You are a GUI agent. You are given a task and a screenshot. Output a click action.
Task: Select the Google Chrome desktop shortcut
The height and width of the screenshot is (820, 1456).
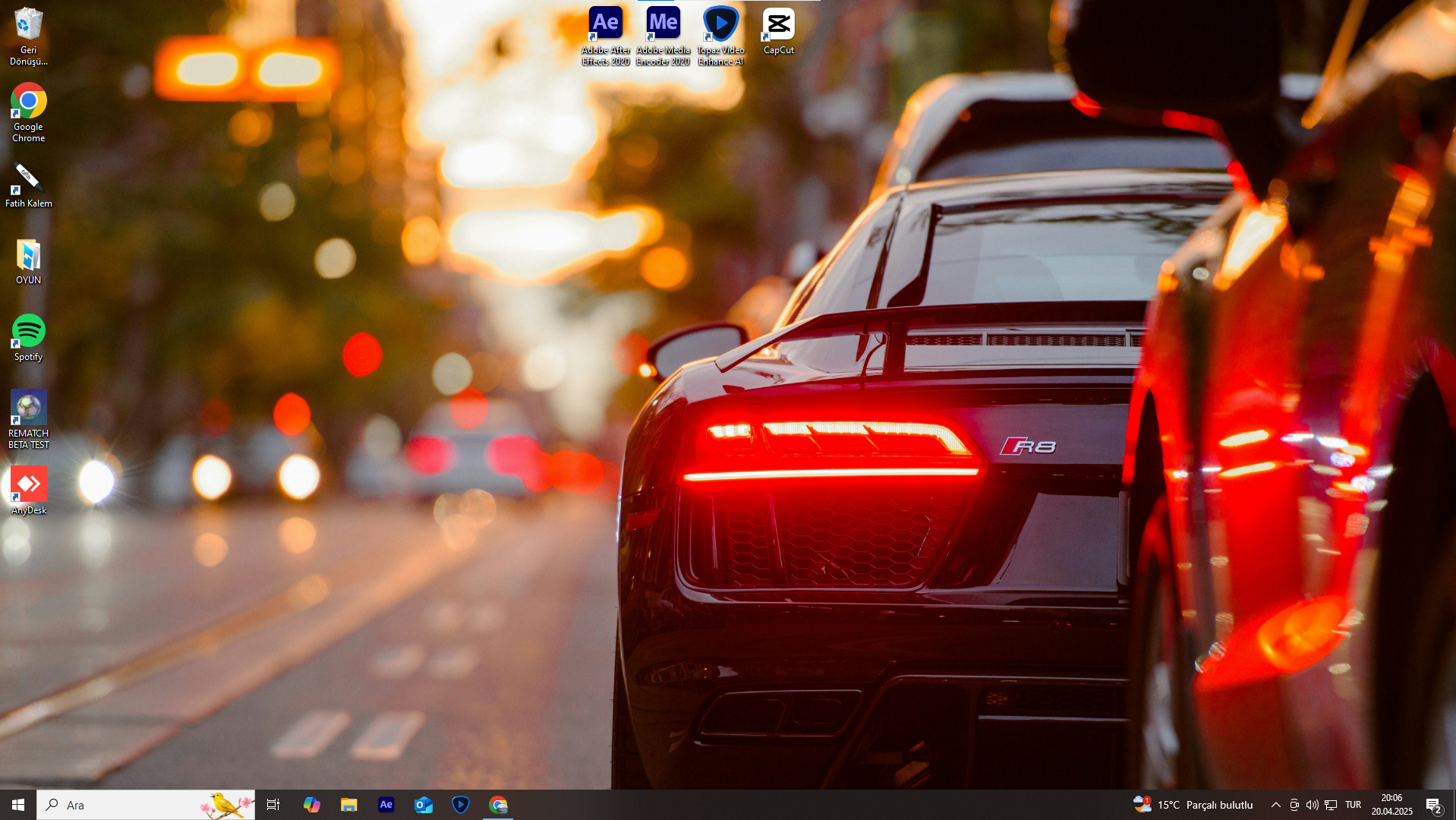tap(28, 112)
